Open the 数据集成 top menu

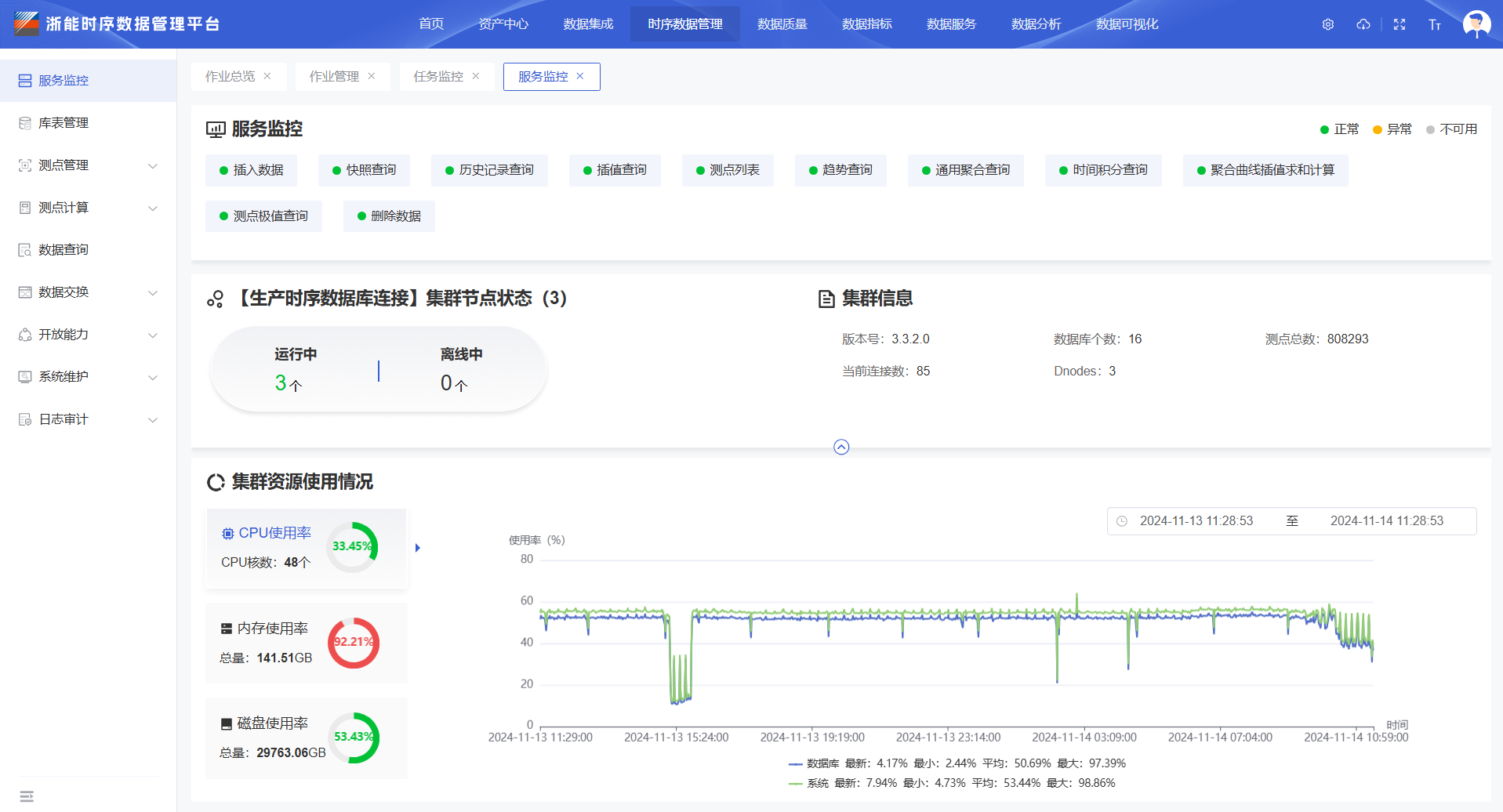(588, 24)
